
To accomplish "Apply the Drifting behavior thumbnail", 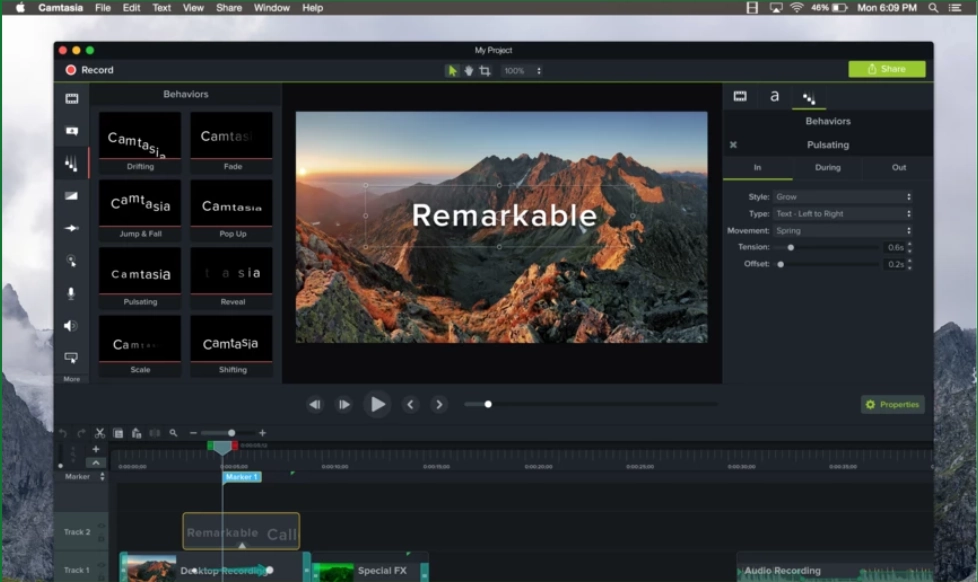I will coord(140,137).
